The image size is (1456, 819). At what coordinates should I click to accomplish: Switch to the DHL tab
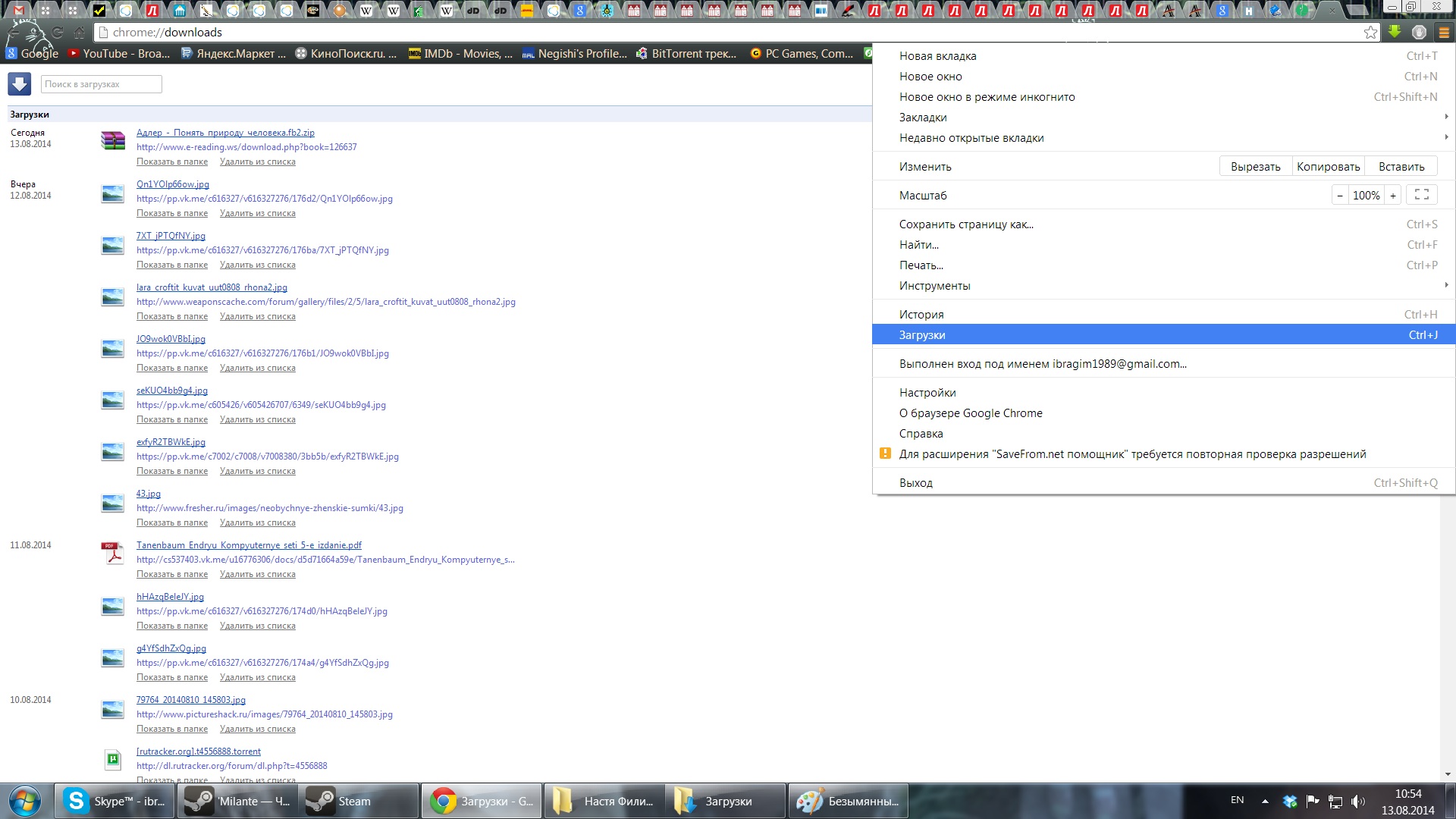[x=527, y=11]
